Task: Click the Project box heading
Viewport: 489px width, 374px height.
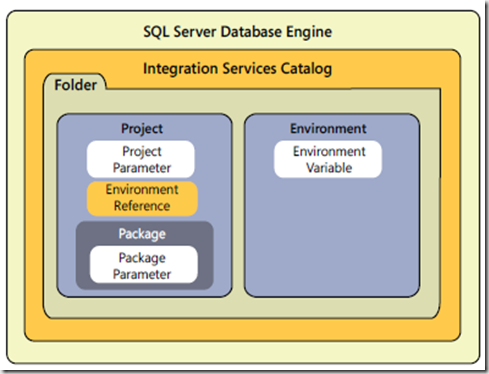Action: (142, 128)
